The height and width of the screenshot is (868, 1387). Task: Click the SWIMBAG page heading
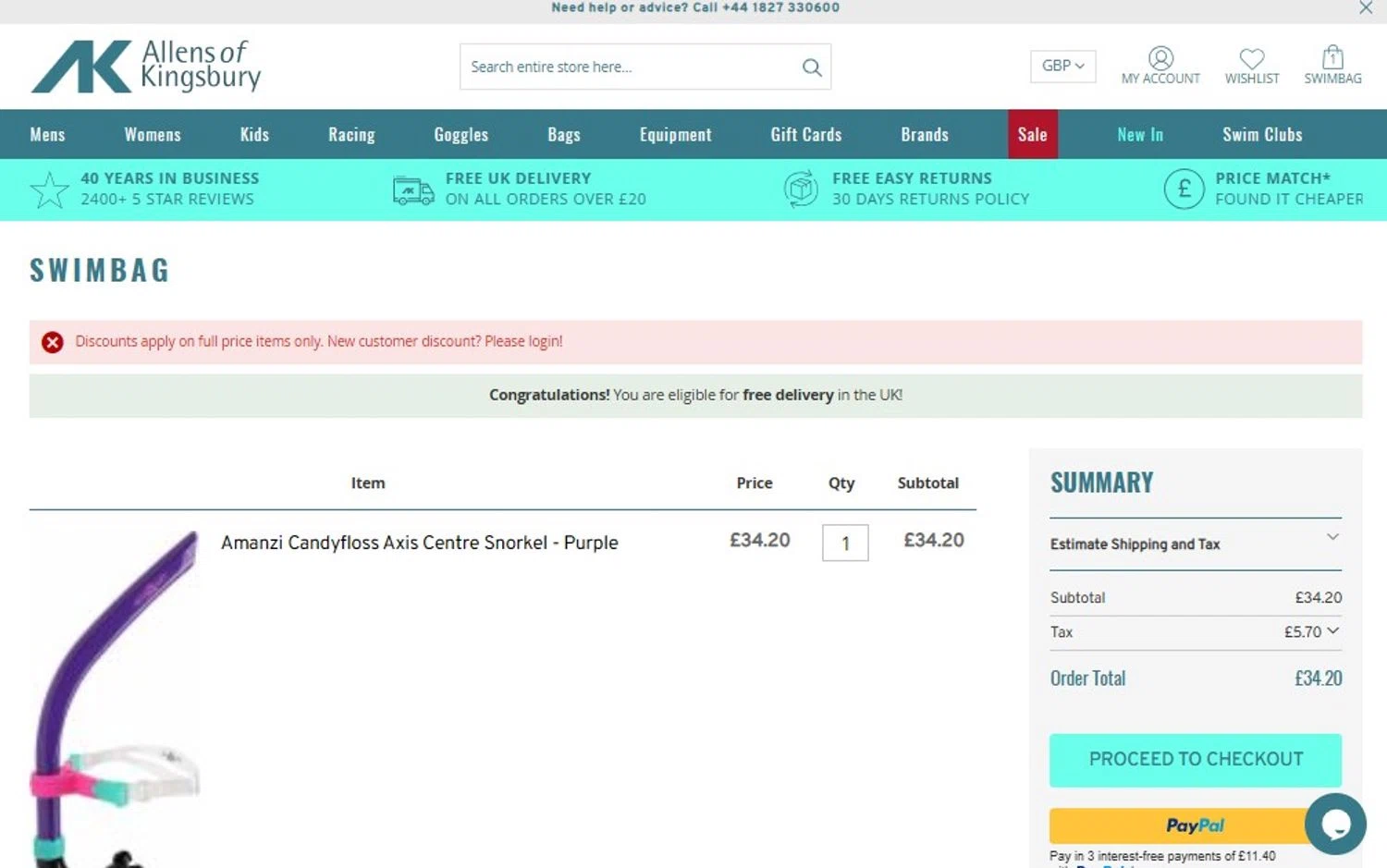100,270
